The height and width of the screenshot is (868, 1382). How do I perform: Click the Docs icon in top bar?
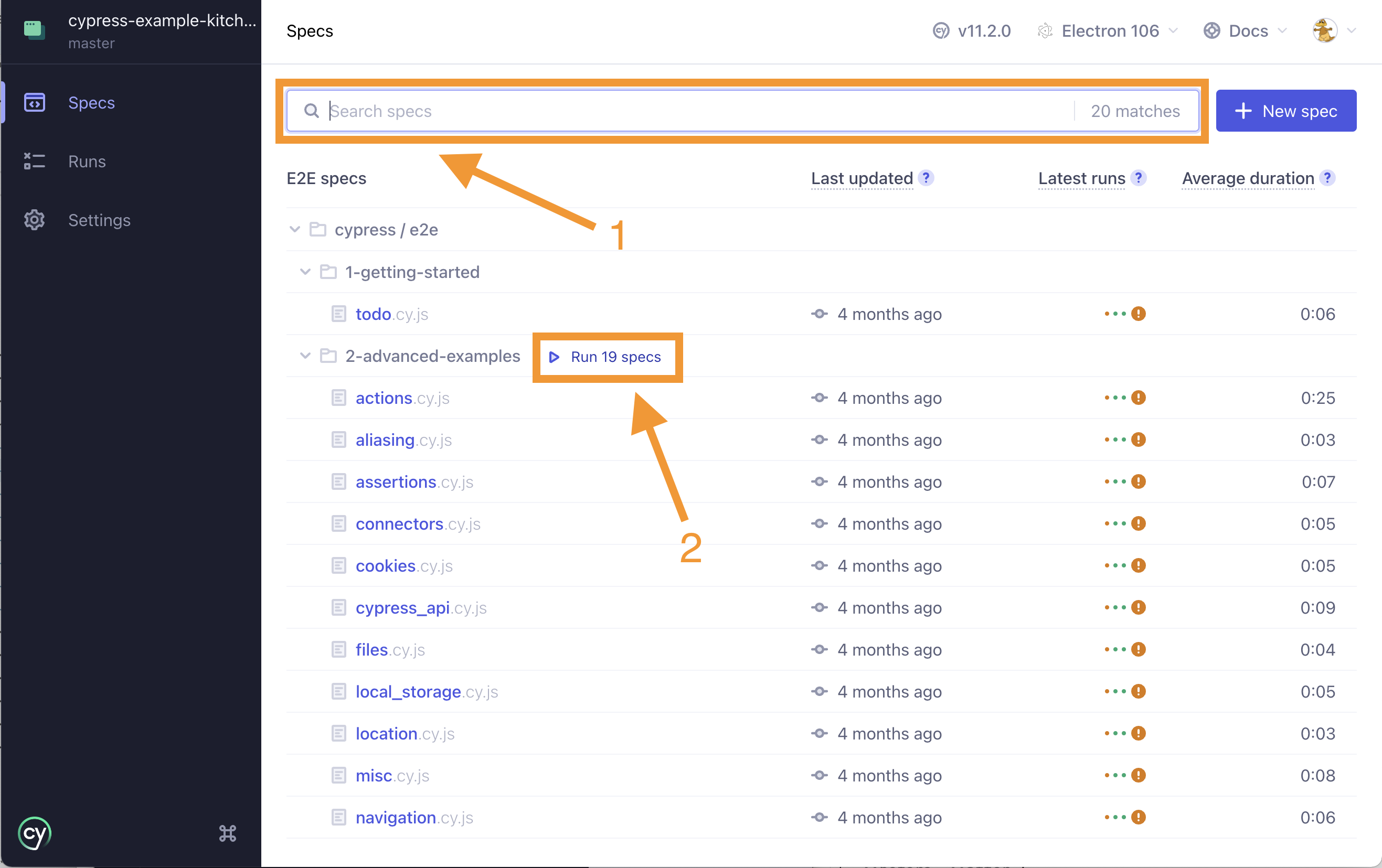(x=1209, y=31)
